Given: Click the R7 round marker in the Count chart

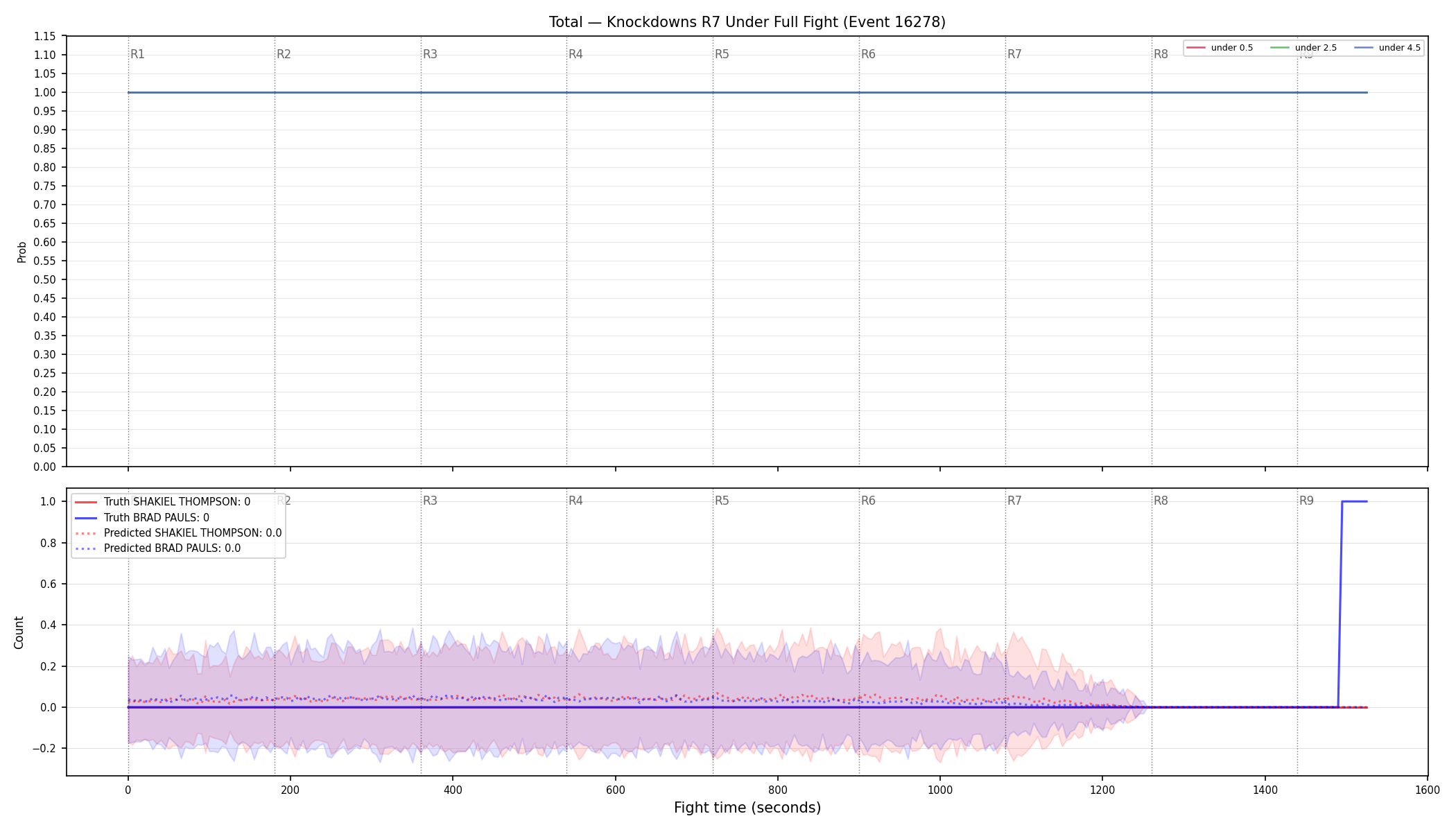Looking at the screenshot, I should pyautogui.click(x=1014, y=501).
